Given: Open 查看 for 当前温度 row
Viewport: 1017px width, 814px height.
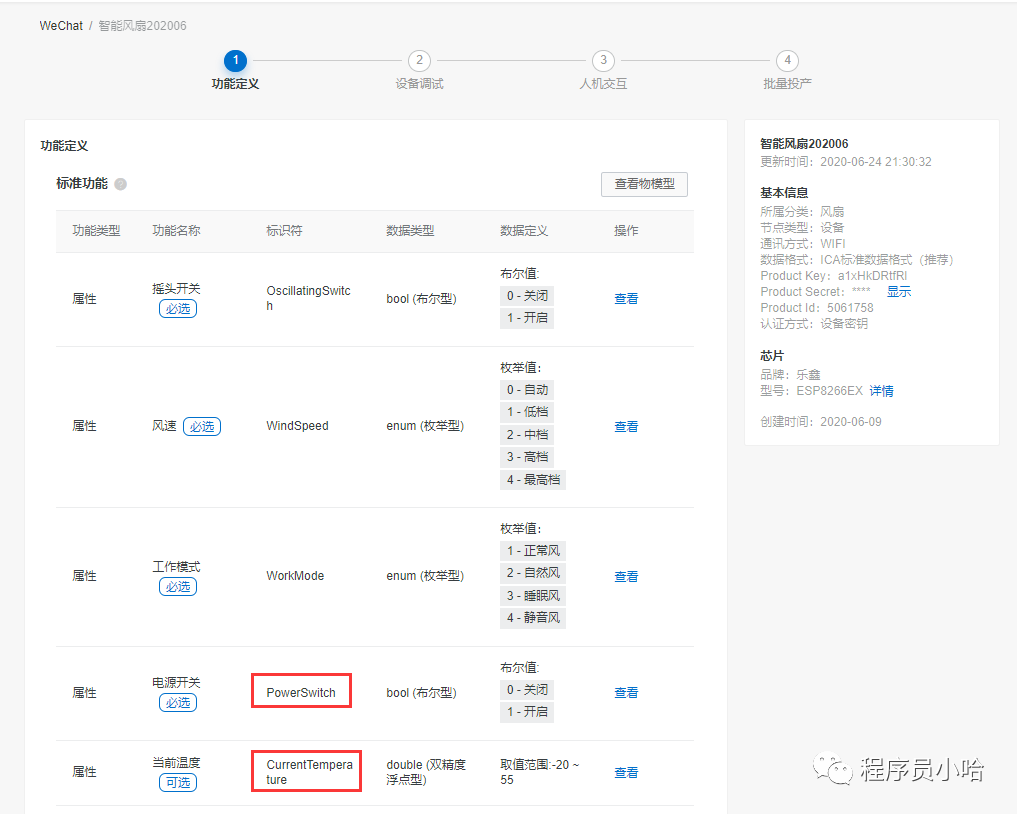Looking at the screenshot, I should [626, 773].
